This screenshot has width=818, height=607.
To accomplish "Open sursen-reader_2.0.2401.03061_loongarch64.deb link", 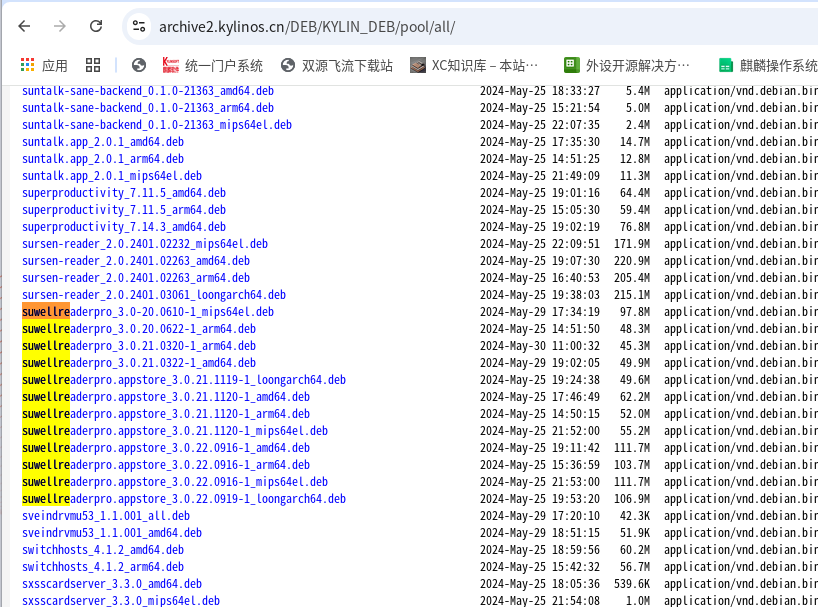I will (153, 295).
